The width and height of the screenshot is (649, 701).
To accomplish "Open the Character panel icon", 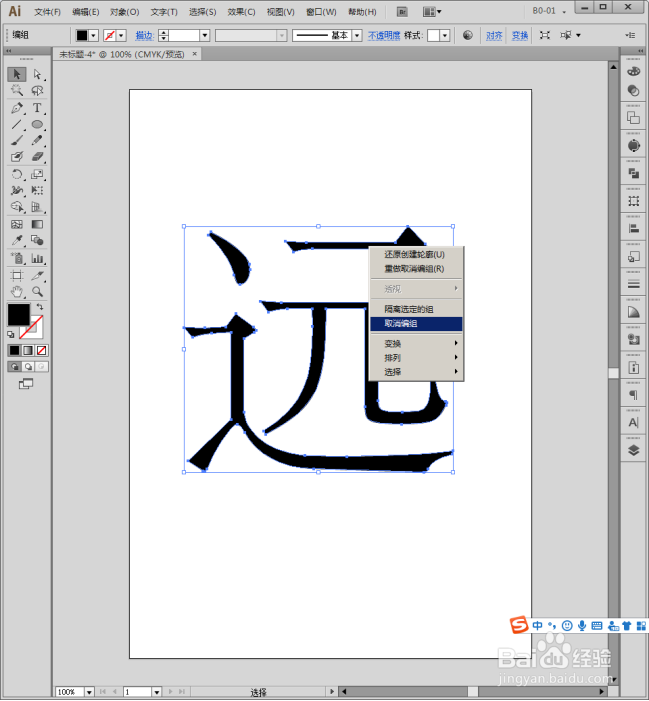I will pyautogui.click(x=633, y=422).
